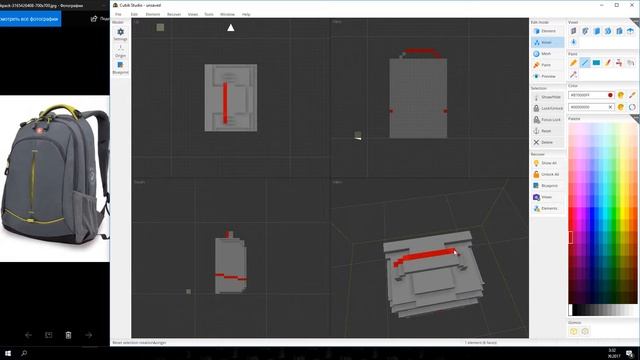Toggle the second Gizmos icon

(x=585, y=331)
